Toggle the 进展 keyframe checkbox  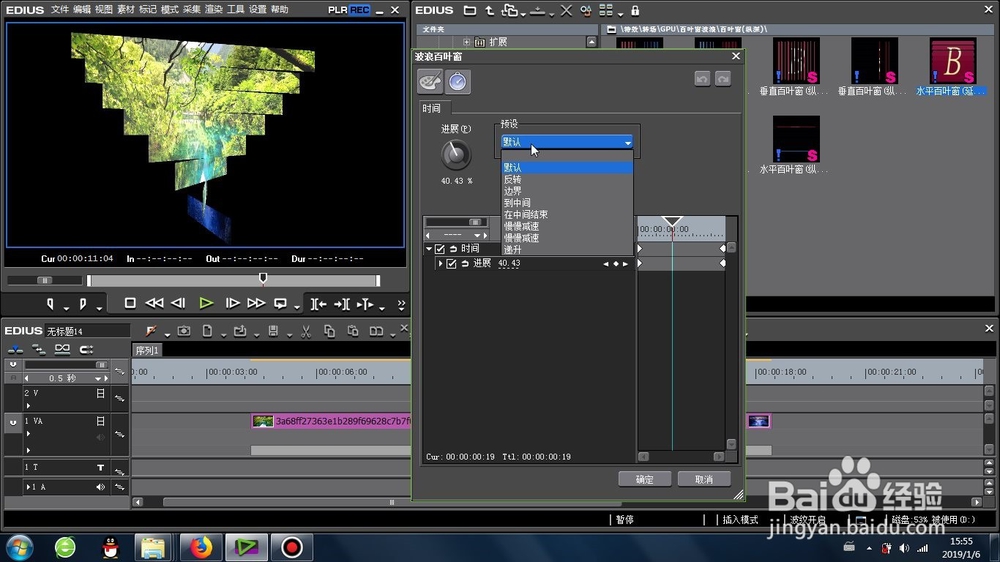coord(451,263)
